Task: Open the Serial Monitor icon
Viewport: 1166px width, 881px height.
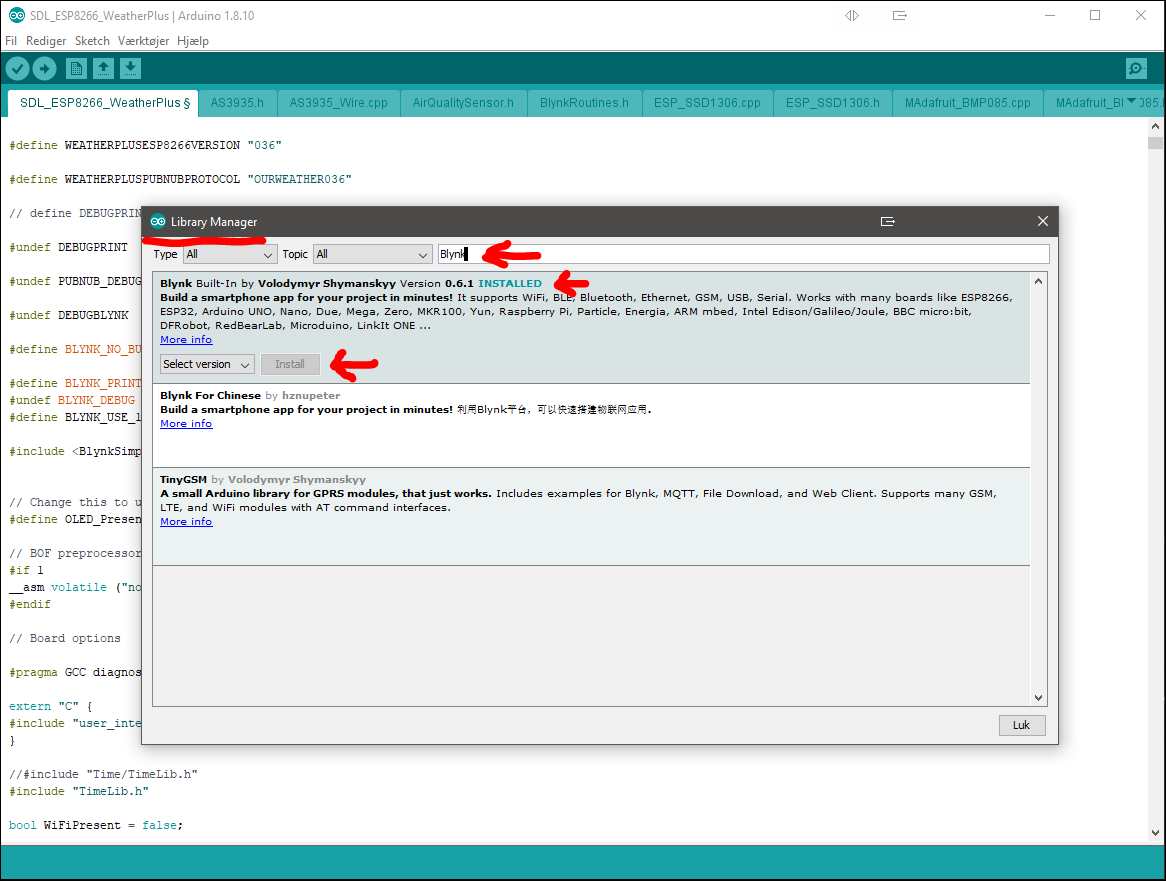Action: click(1136, 69)
